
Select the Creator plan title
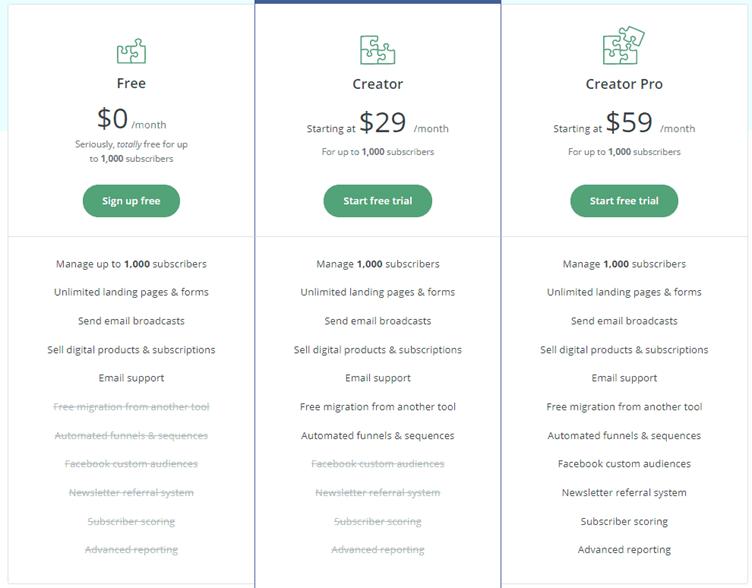(x=378, y=84)
